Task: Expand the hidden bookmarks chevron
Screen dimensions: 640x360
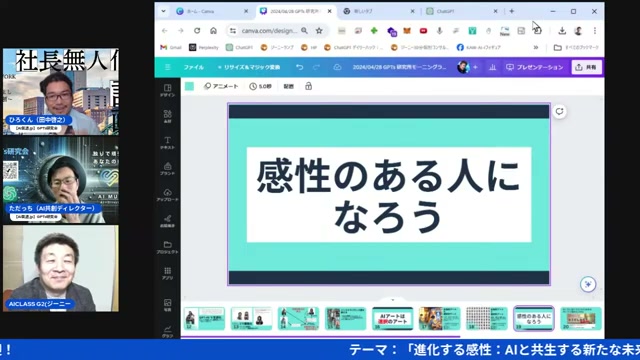Action: click(536, 47)
